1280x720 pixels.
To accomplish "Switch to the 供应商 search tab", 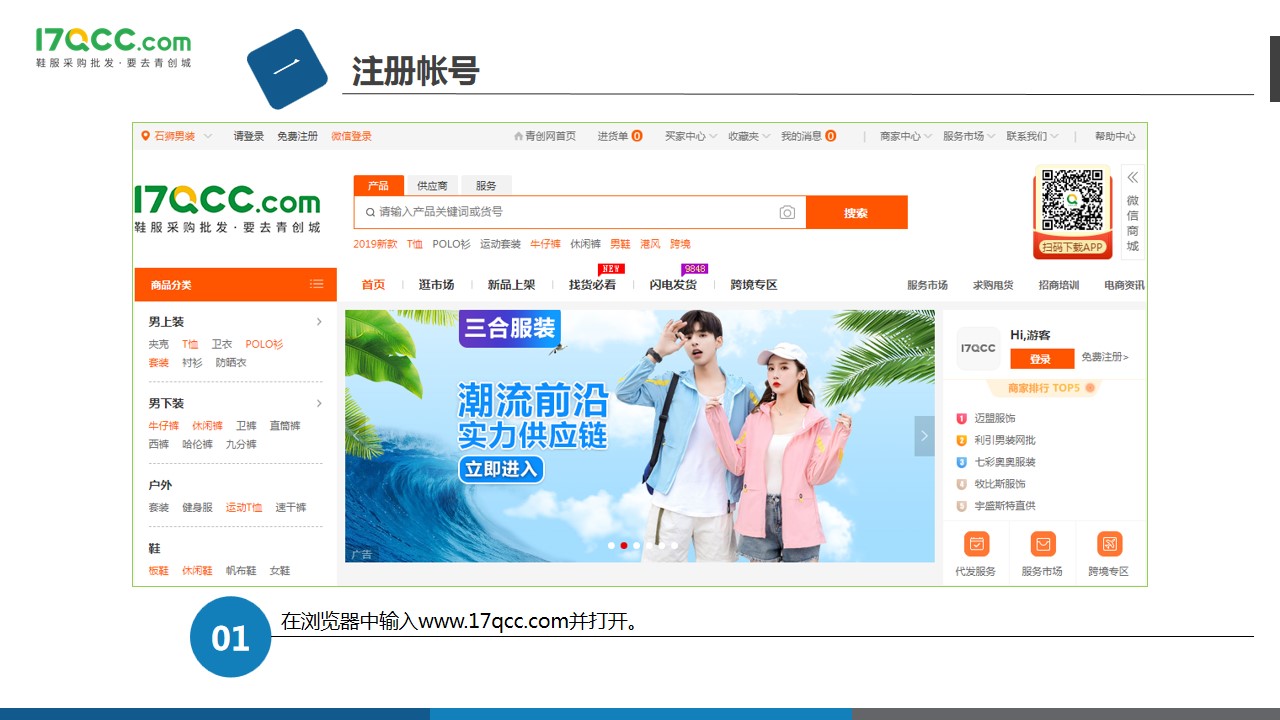I will click(432, 186).
